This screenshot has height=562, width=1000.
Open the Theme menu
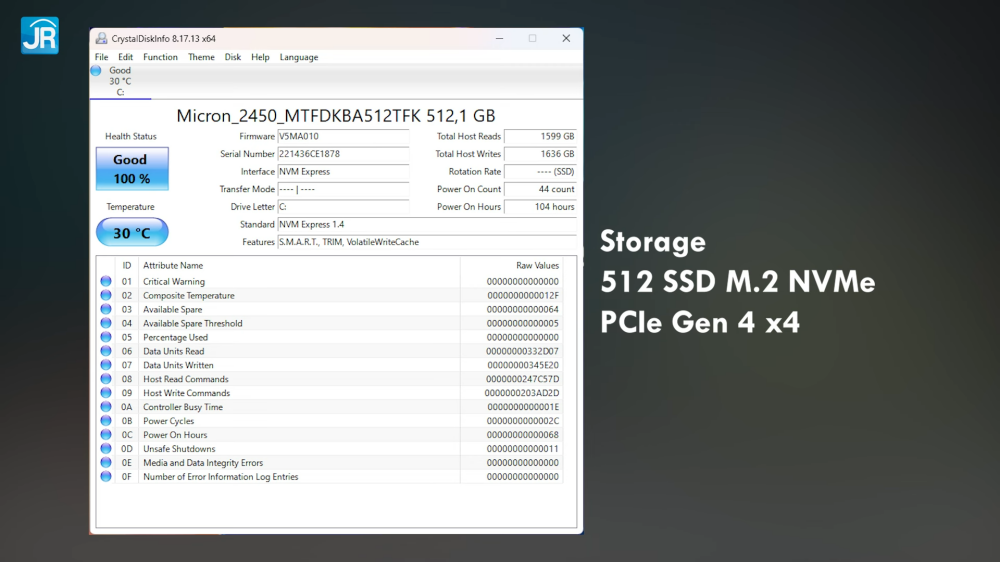point(201,57)
